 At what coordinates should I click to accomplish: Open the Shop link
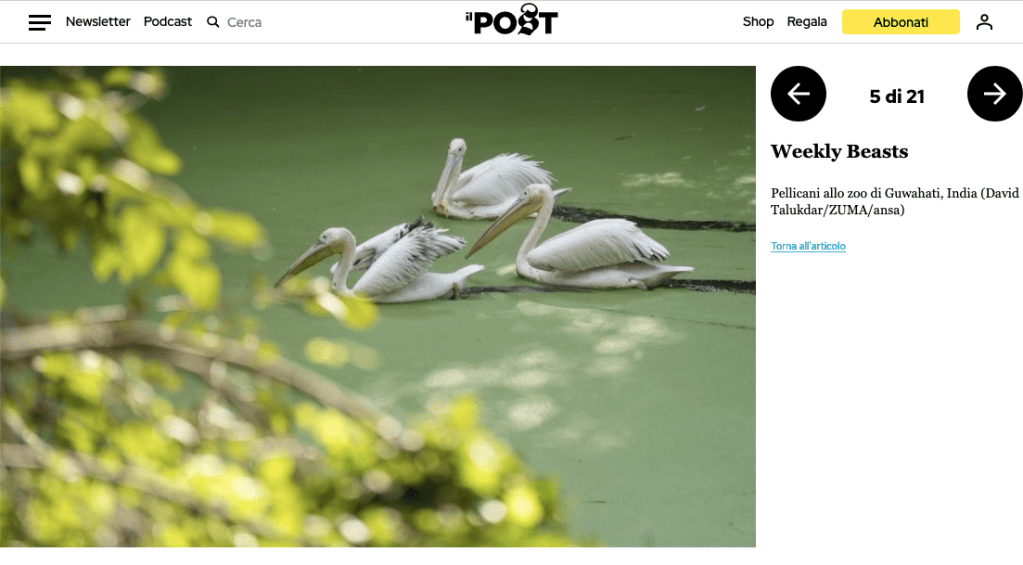coord(758,22)
